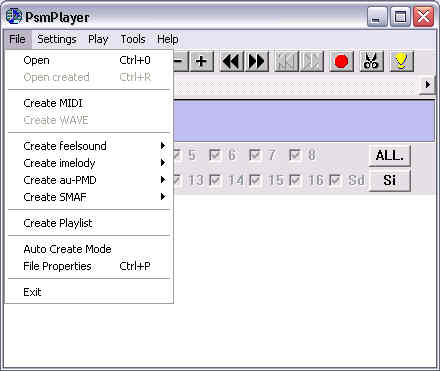This screenshot has height=371, width=440.
Task: Expand Create imelody submenu arrow
Action: 163,163
